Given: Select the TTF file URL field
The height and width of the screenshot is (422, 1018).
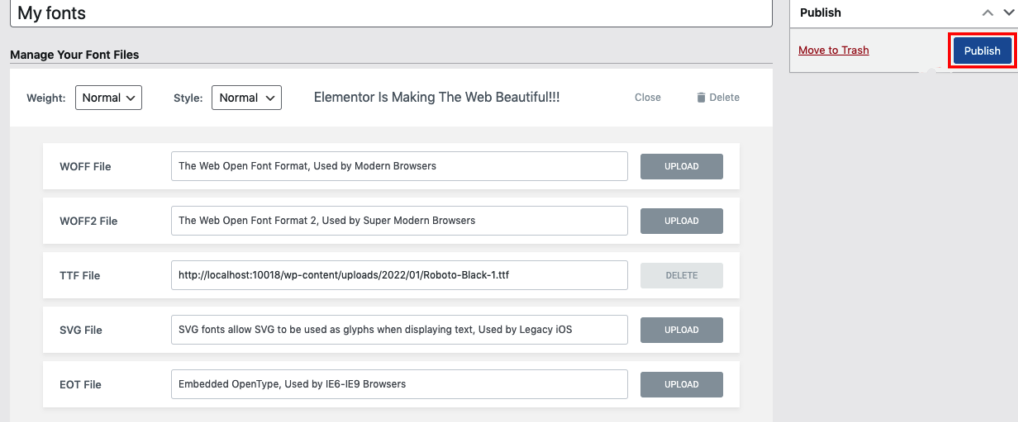Looking at the screenshot, I should 399,275.
